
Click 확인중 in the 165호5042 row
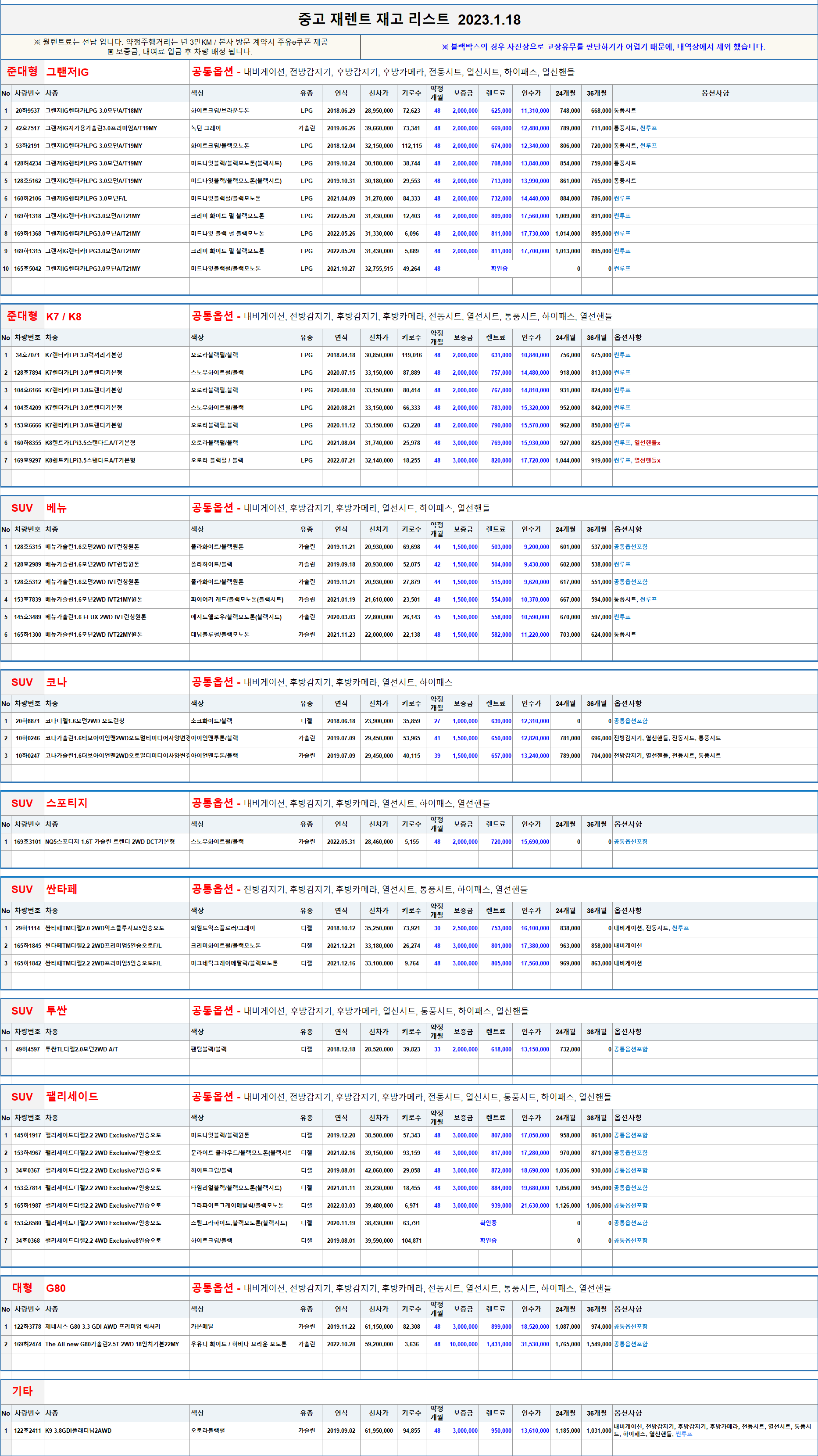click(499, 269)
